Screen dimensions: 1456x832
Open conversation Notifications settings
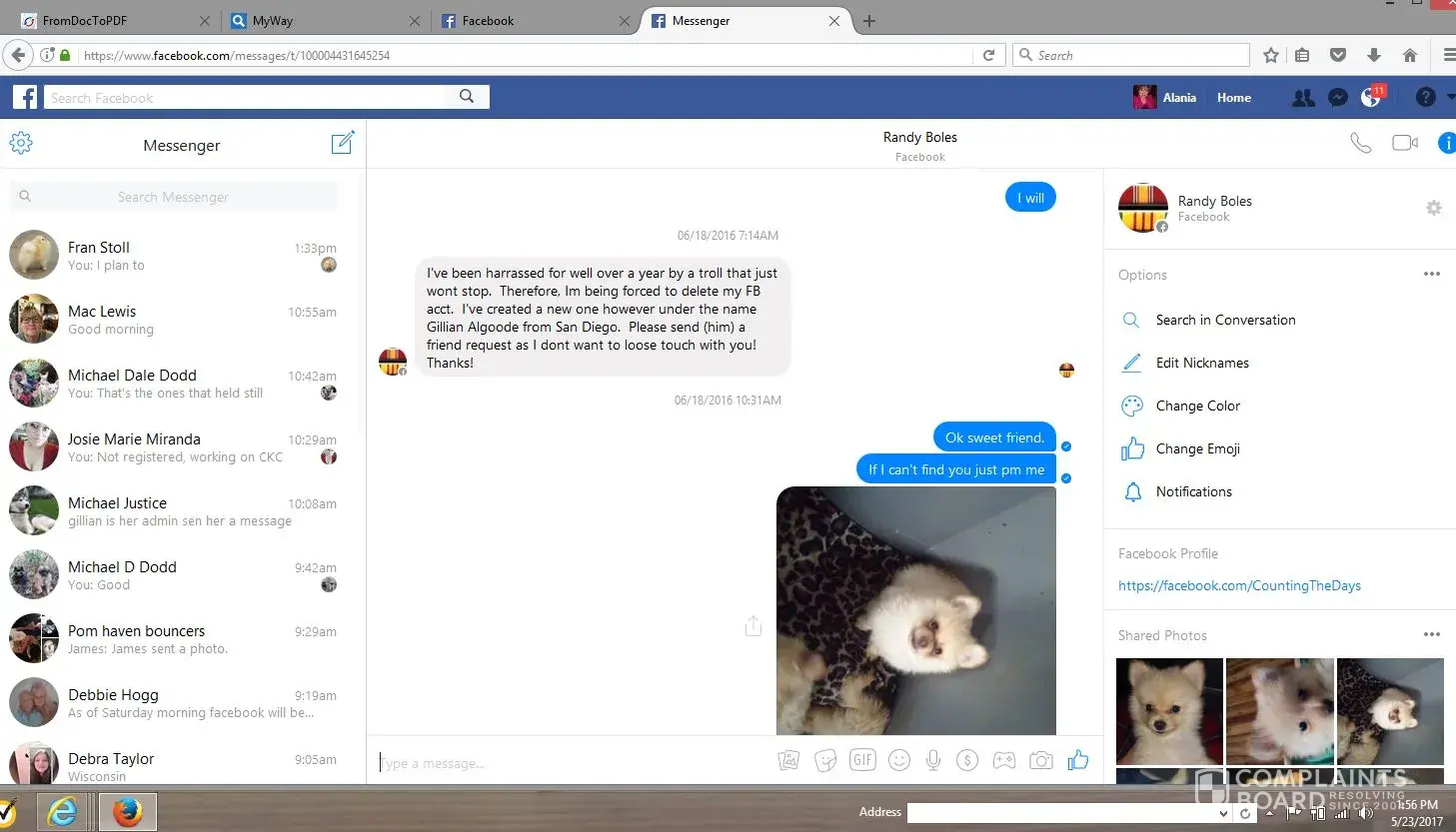[x=1193, y=491]
